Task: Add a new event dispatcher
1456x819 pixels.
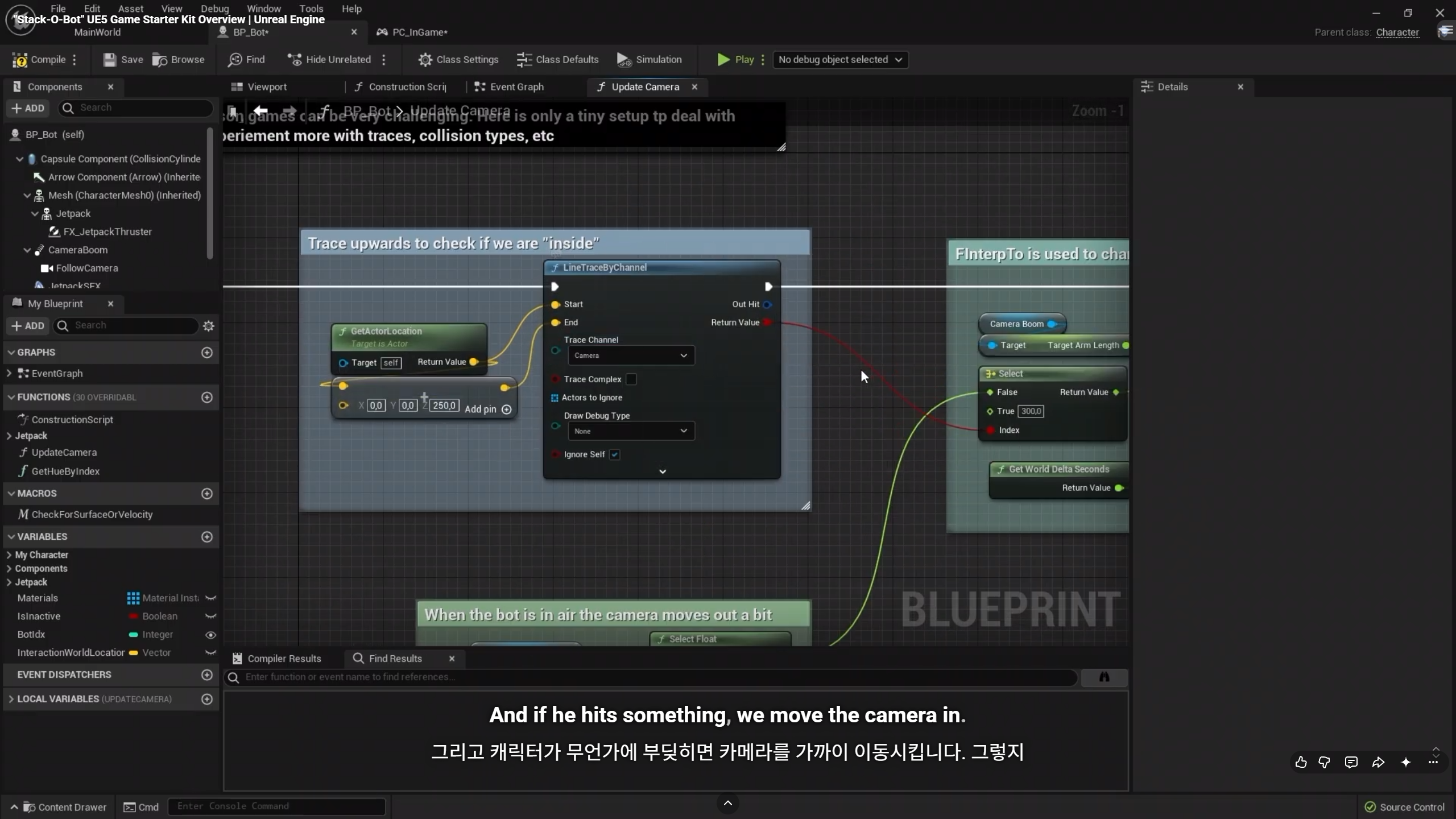Action: click(207, 675)
